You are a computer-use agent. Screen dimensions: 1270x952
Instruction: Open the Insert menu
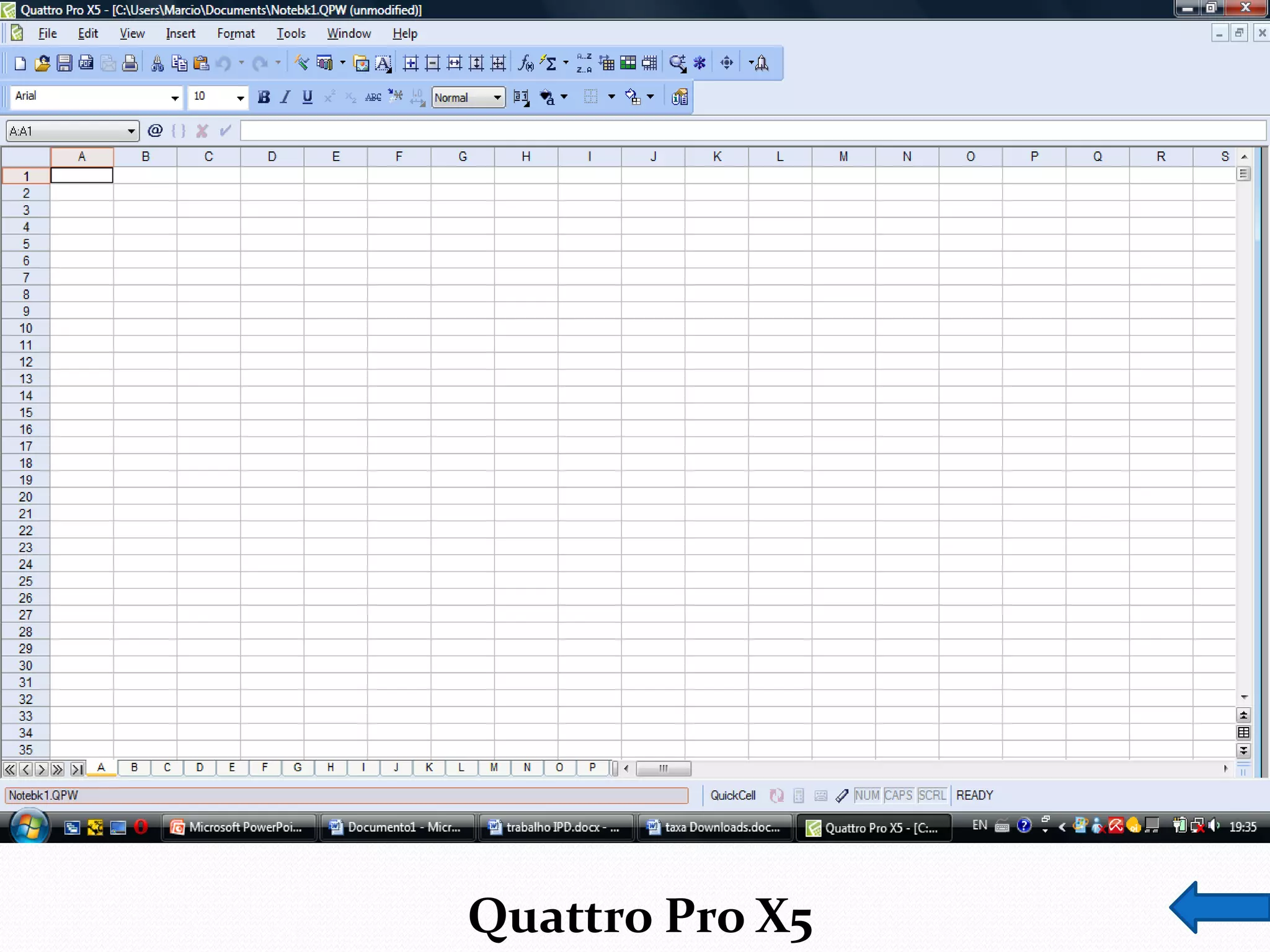[x=180, y=33]
